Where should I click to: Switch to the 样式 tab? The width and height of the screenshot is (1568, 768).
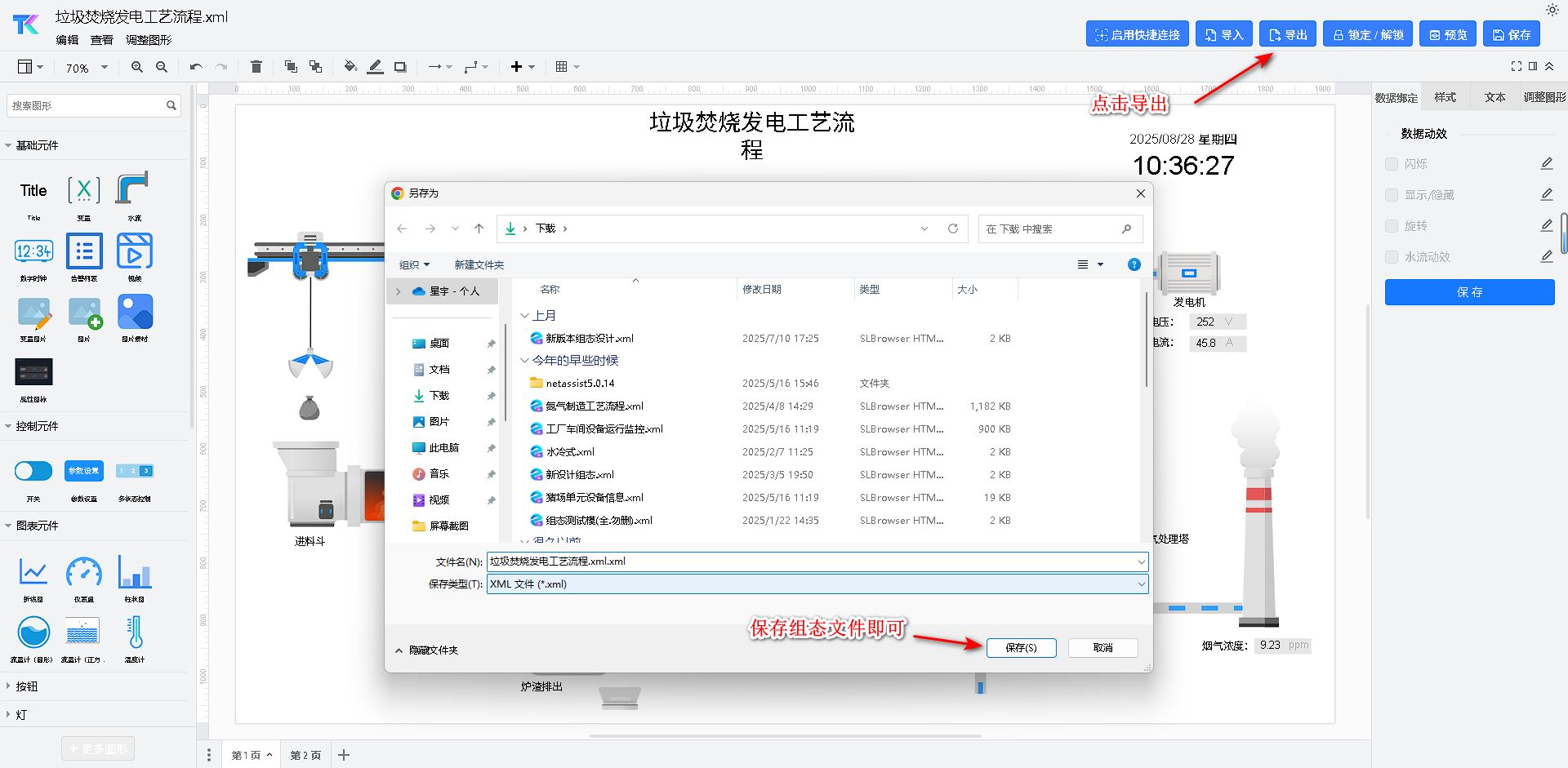click(1445, 97)
